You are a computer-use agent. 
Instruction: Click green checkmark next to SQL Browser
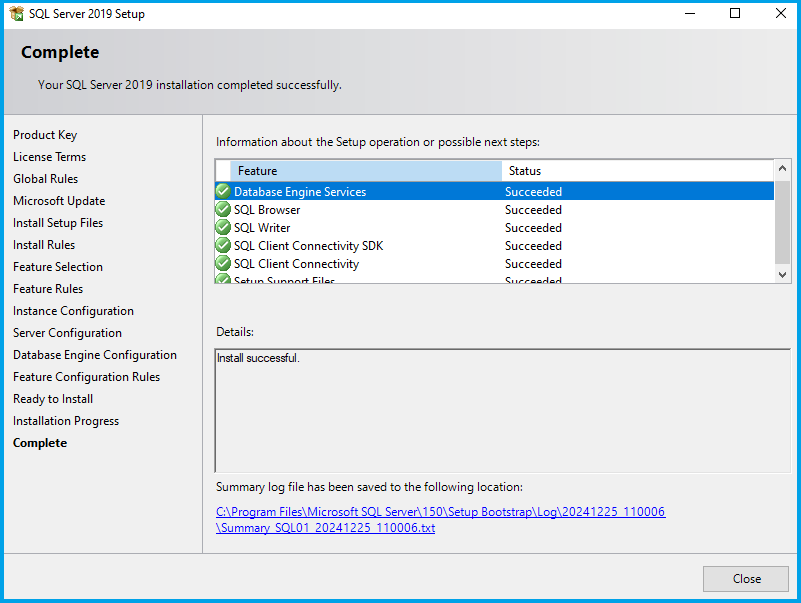click(223, 210)
